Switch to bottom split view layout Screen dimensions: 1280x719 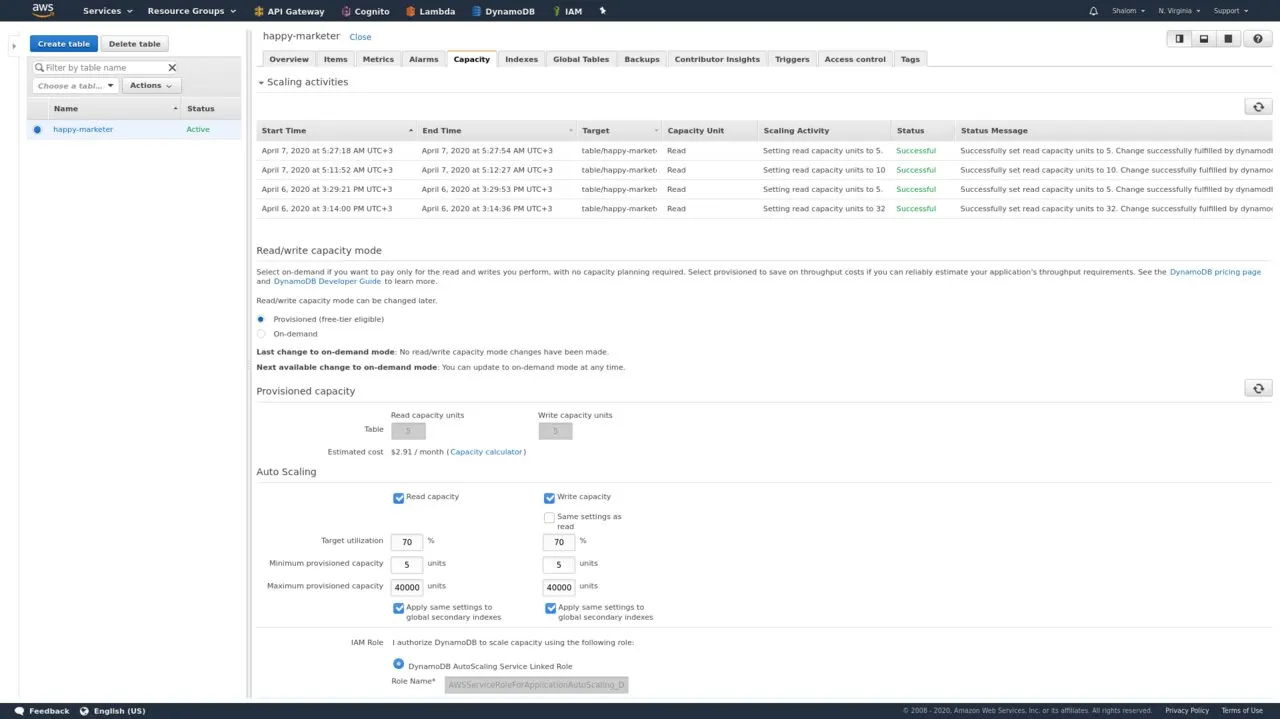point(1204,39)
